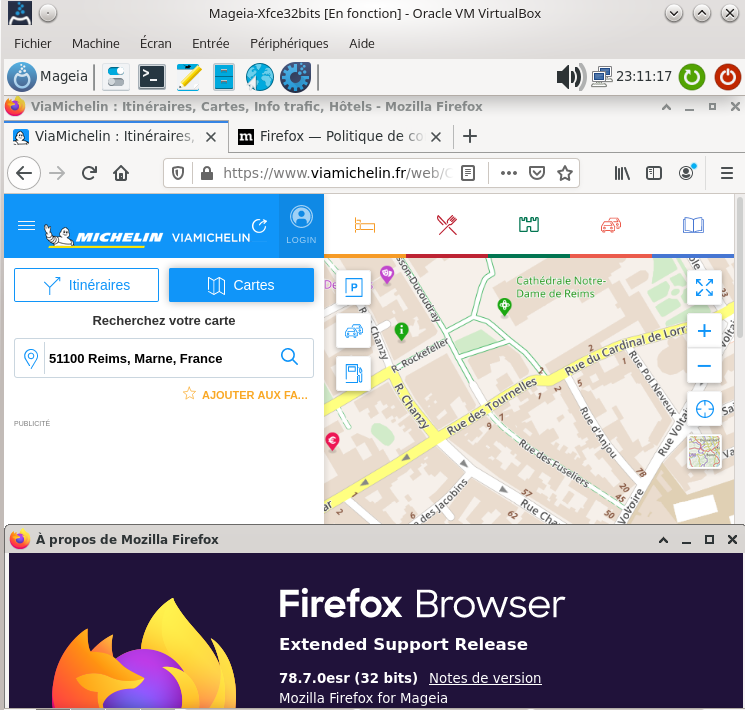Open the VirtualBox Fichier menu
Screen dimensions: 745x710
click(32, 44)
